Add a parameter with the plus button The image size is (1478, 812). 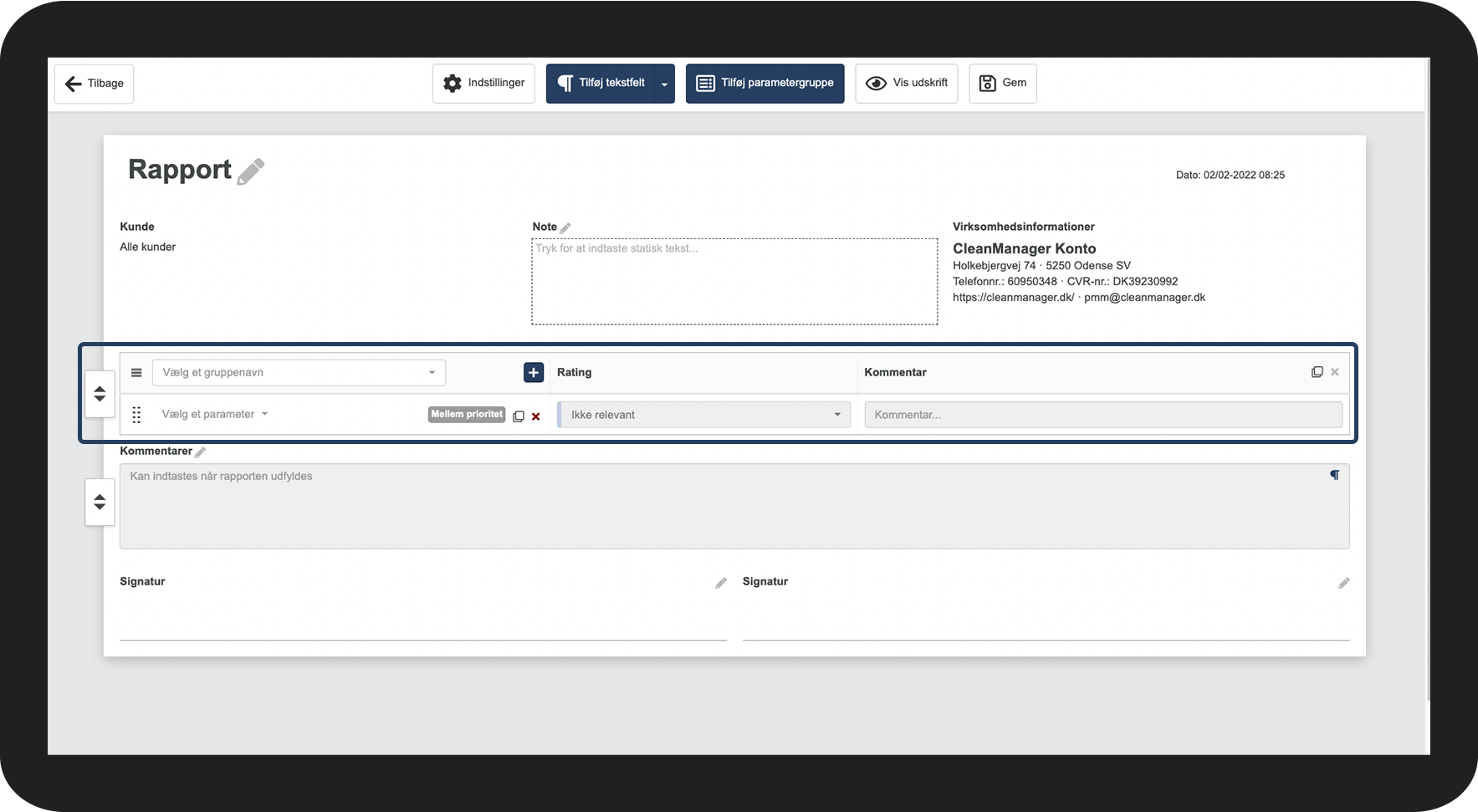(x=534, y=372)
